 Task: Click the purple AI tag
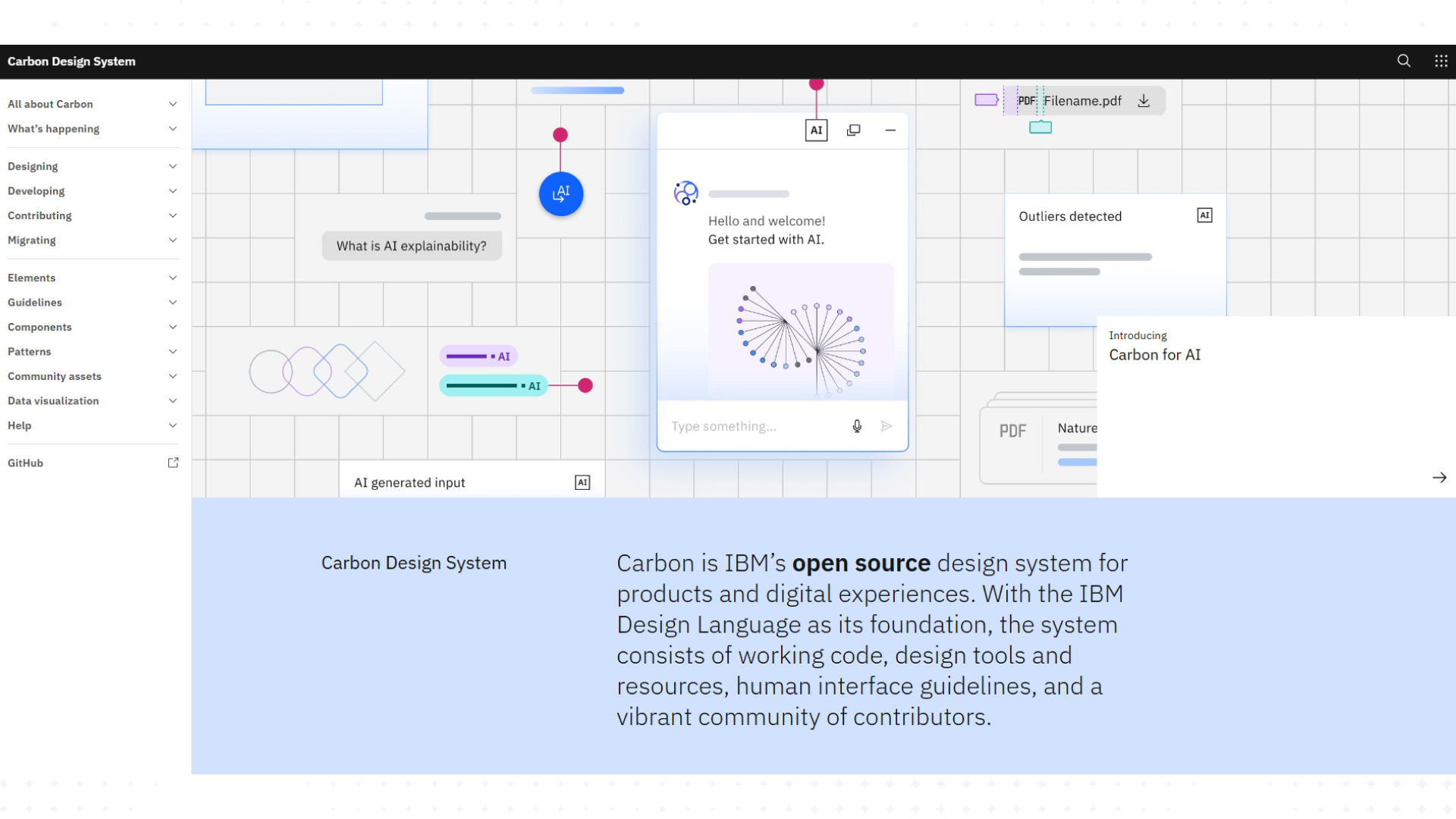tap(479, 356)
